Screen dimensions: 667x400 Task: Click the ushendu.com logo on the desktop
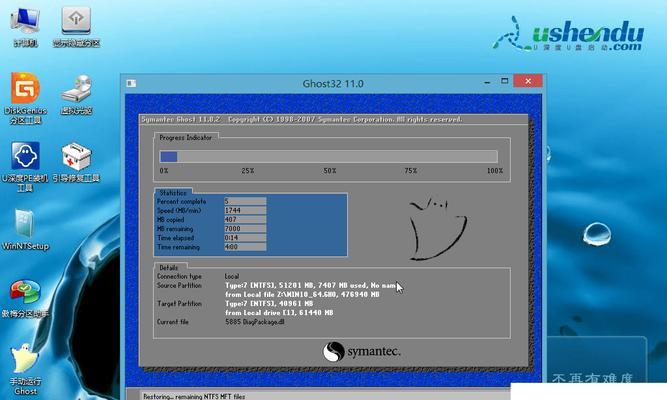(x=568, y=35)
